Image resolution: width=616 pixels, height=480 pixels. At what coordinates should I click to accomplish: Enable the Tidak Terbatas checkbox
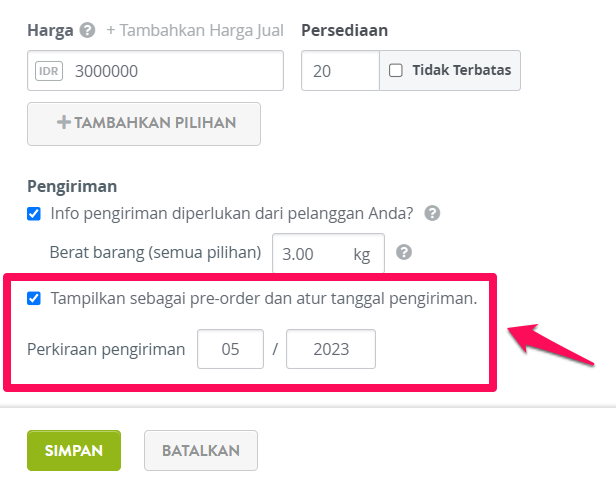coord(396,70)
